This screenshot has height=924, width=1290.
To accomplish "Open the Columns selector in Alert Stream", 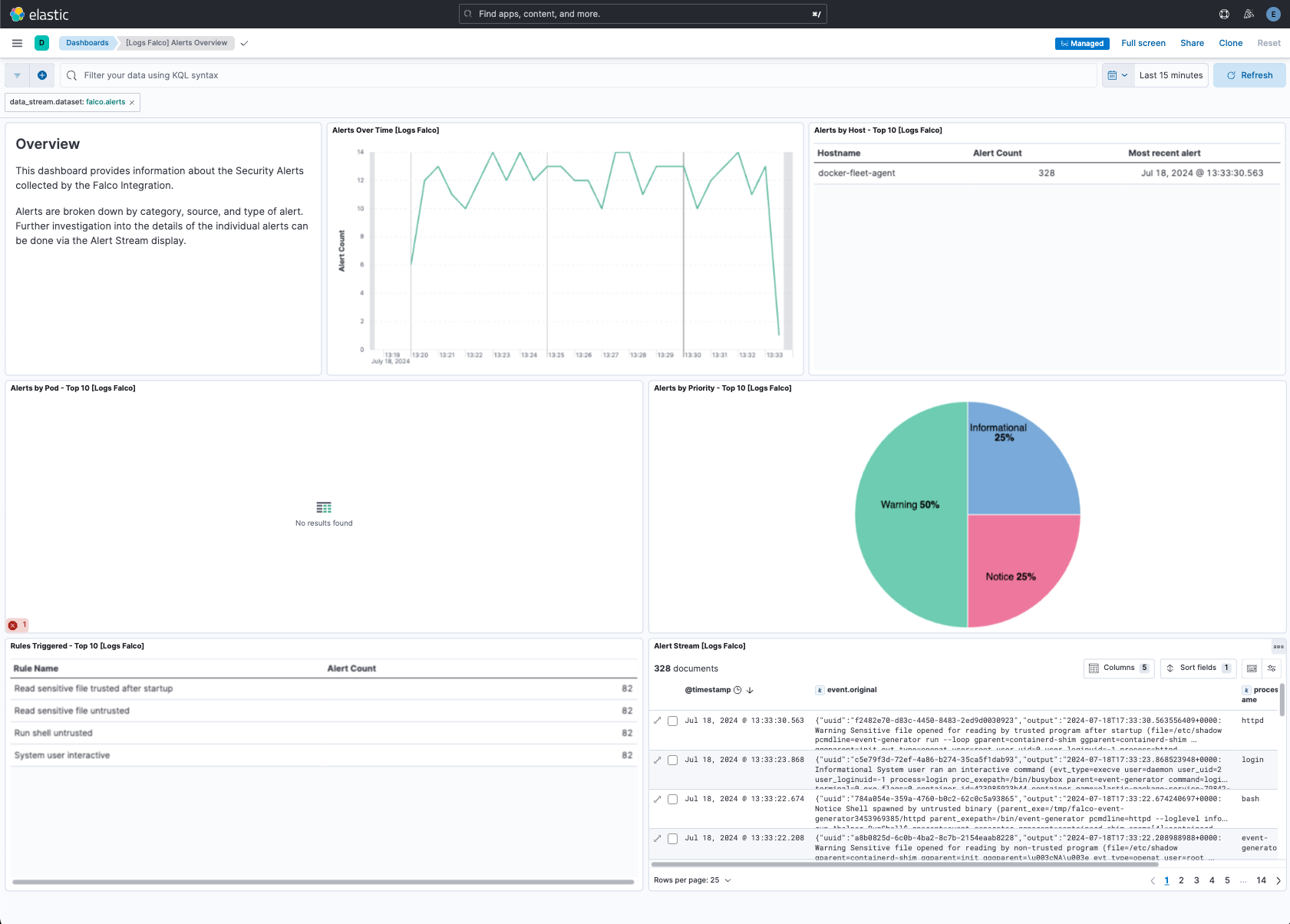I will 1118,668.
